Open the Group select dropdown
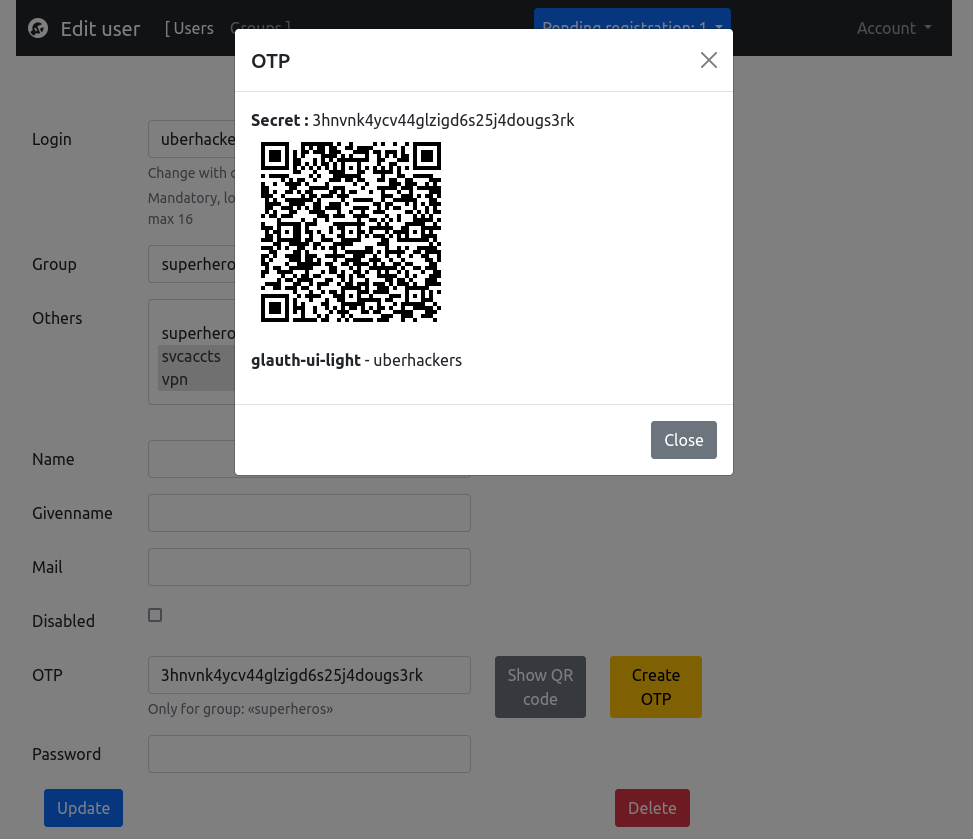 point(191,264)
